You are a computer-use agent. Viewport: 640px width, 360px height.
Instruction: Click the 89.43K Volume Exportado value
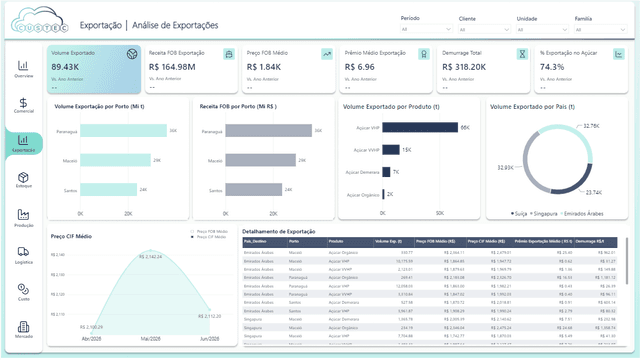coord(65,67)
